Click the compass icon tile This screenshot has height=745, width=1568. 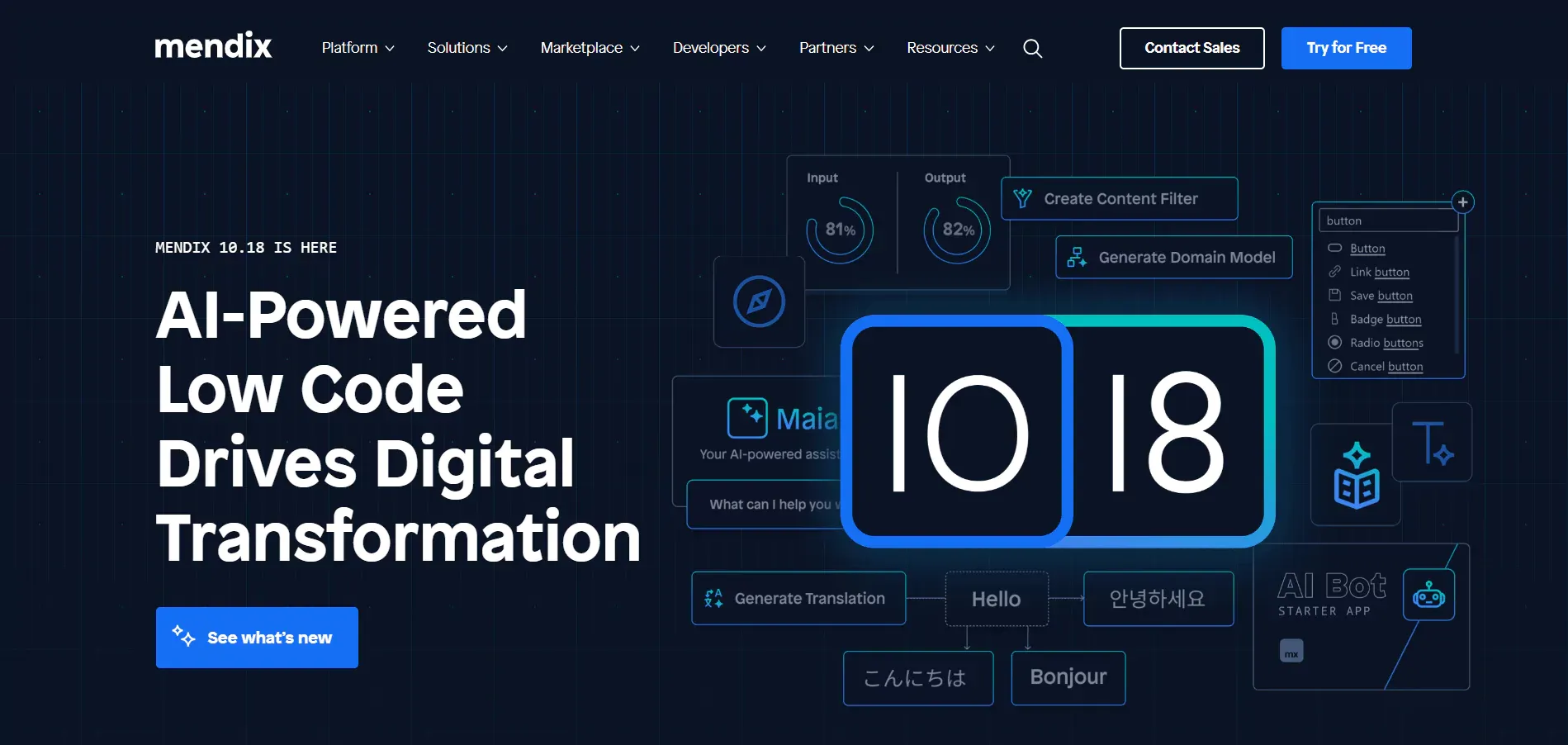pos(759,301)
